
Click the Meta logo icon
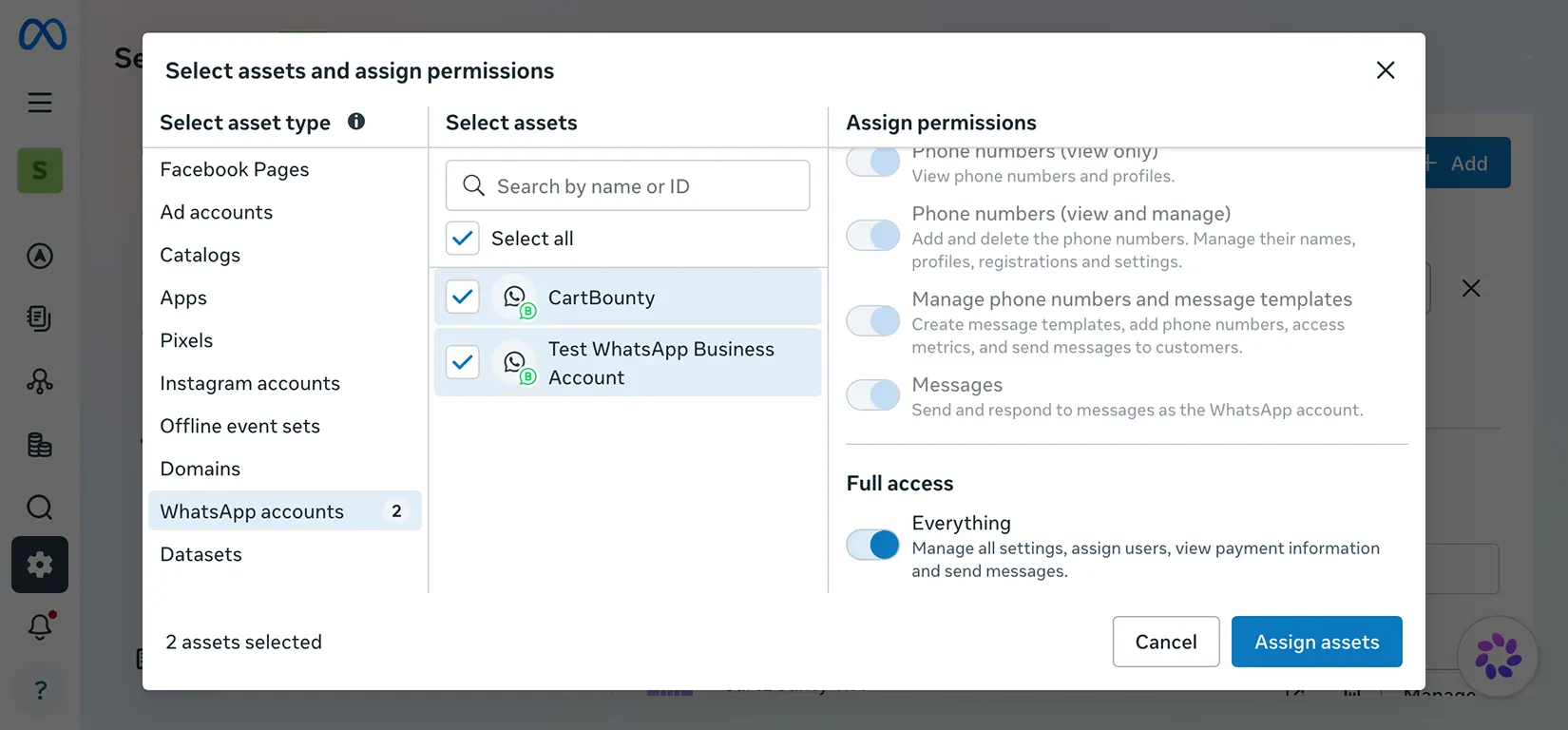[43, 35]
